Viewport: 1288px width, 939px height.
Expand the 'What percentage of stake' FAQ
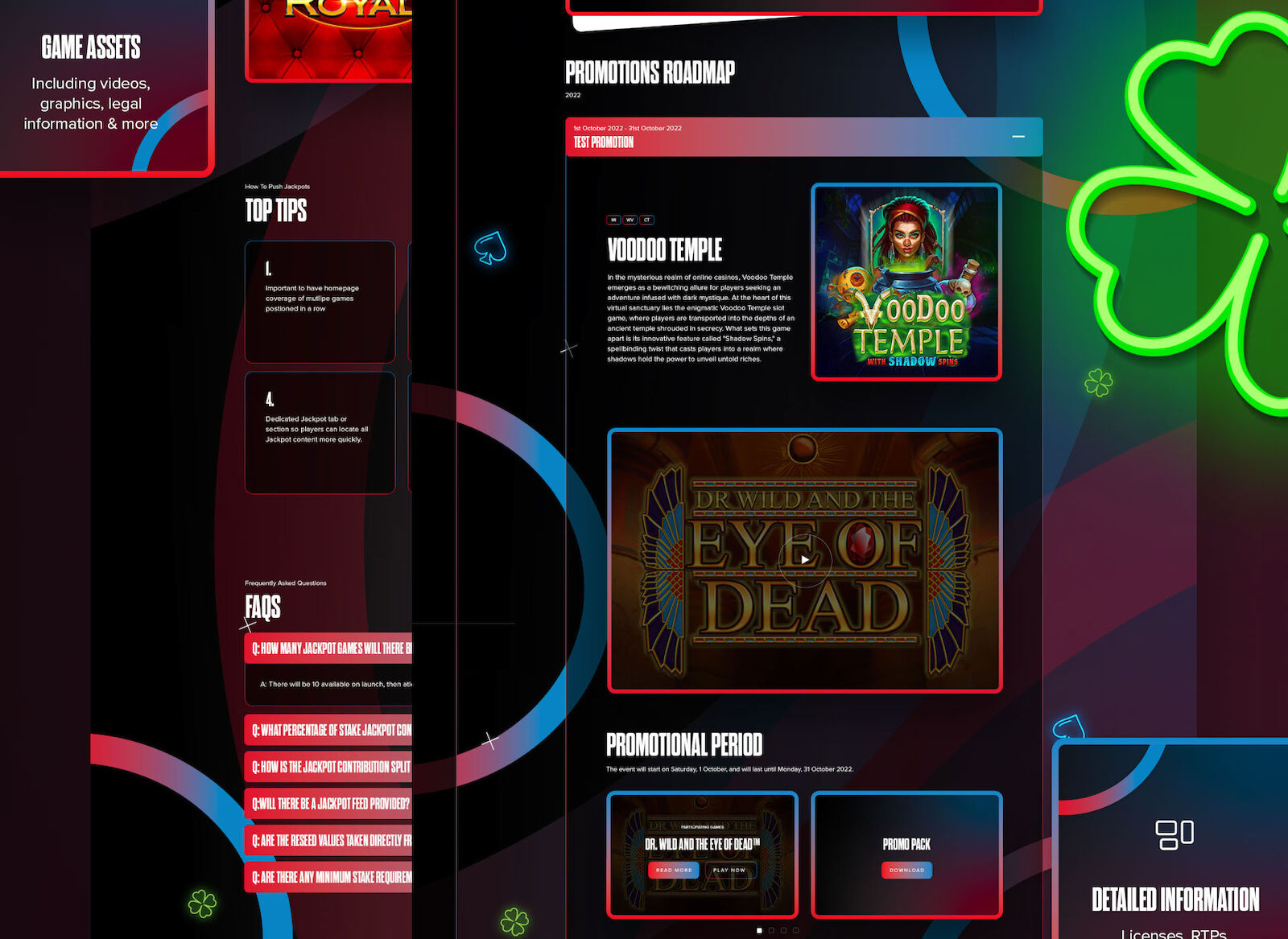(x=330, y=731)
